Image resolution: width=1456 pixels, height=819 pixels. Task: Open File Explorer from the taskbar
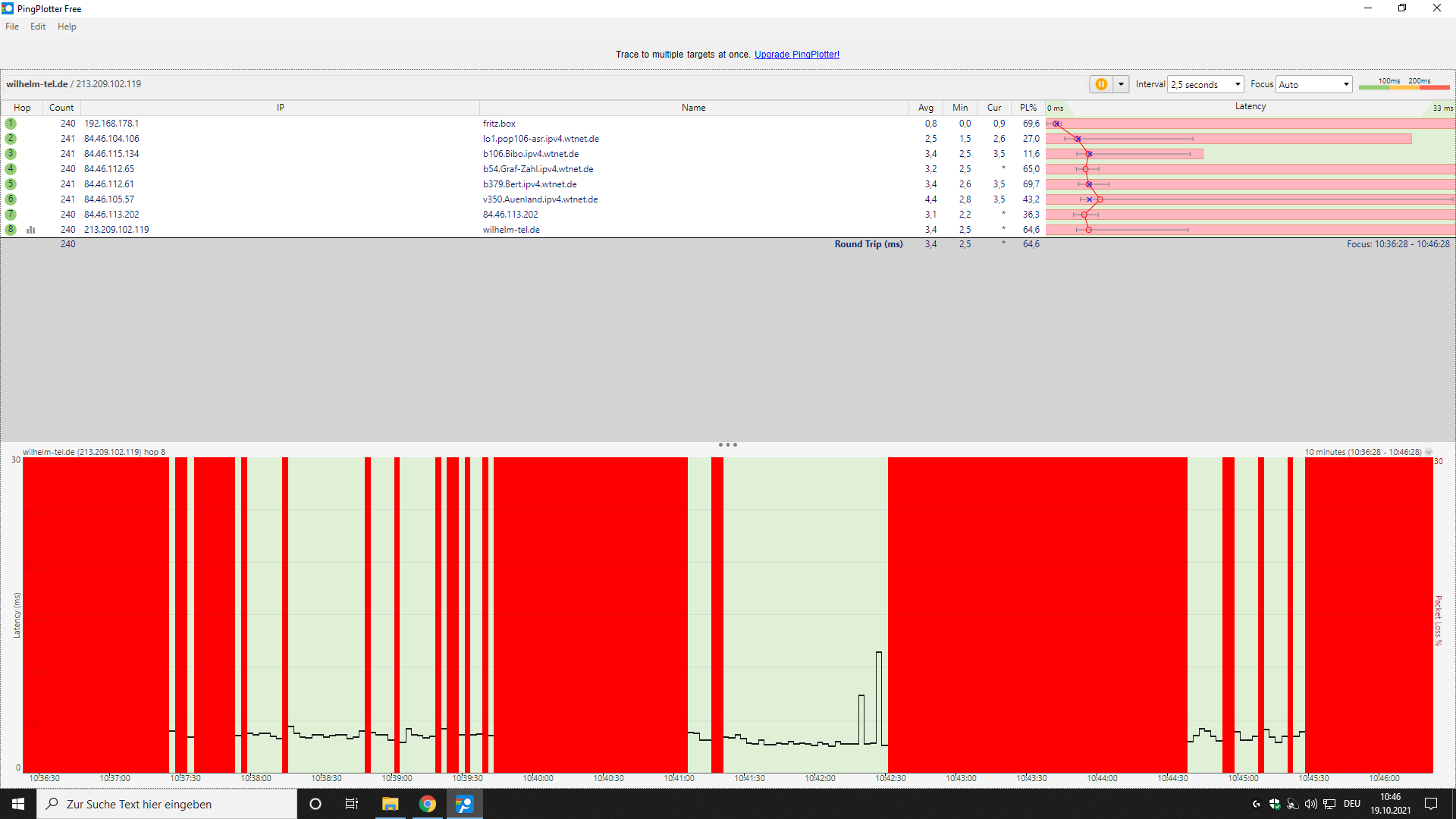[x=391, y=804]
